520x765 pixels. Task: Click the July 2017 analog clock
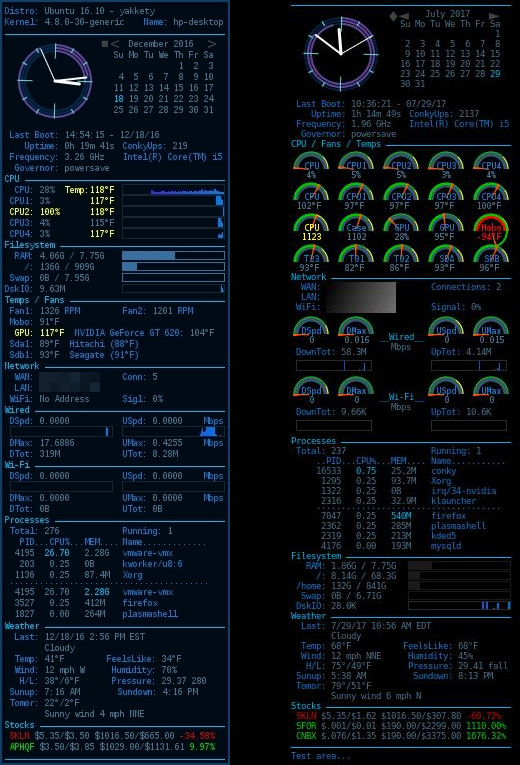341,54
